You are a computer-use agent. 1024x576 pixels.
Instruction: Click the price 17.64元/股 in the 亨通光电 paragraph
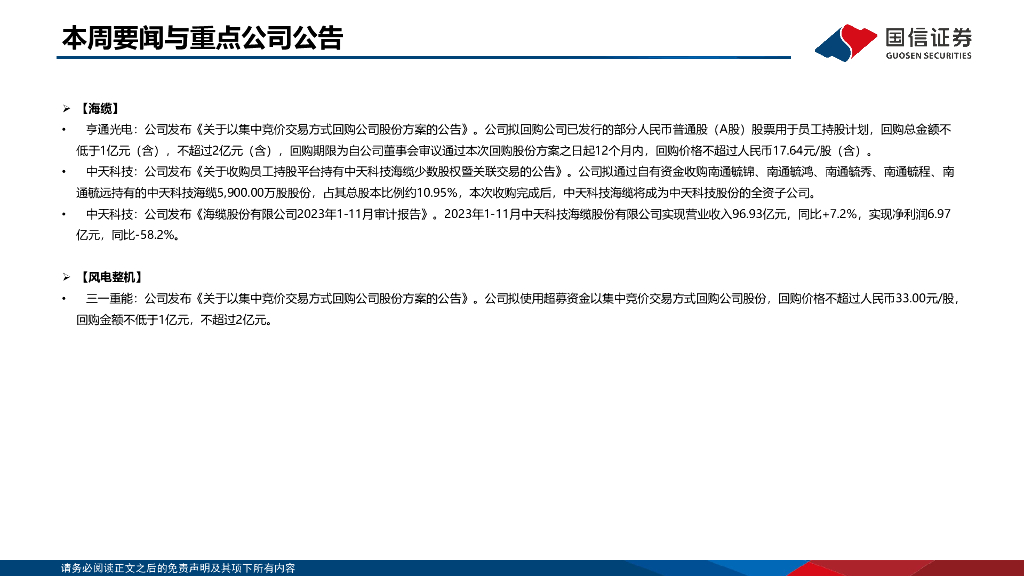(x=802, y=151)
